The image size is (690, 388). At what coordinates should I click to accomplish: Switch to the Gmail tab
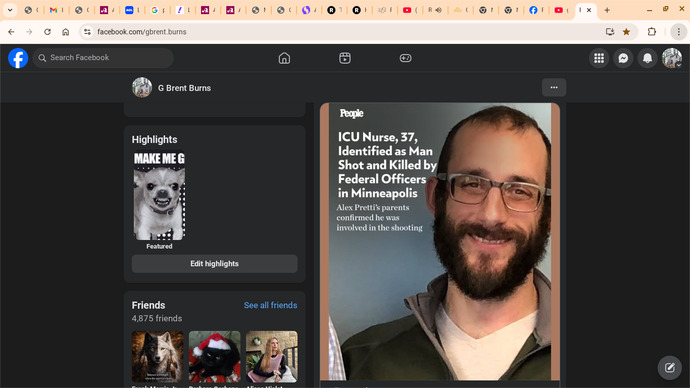56,10
